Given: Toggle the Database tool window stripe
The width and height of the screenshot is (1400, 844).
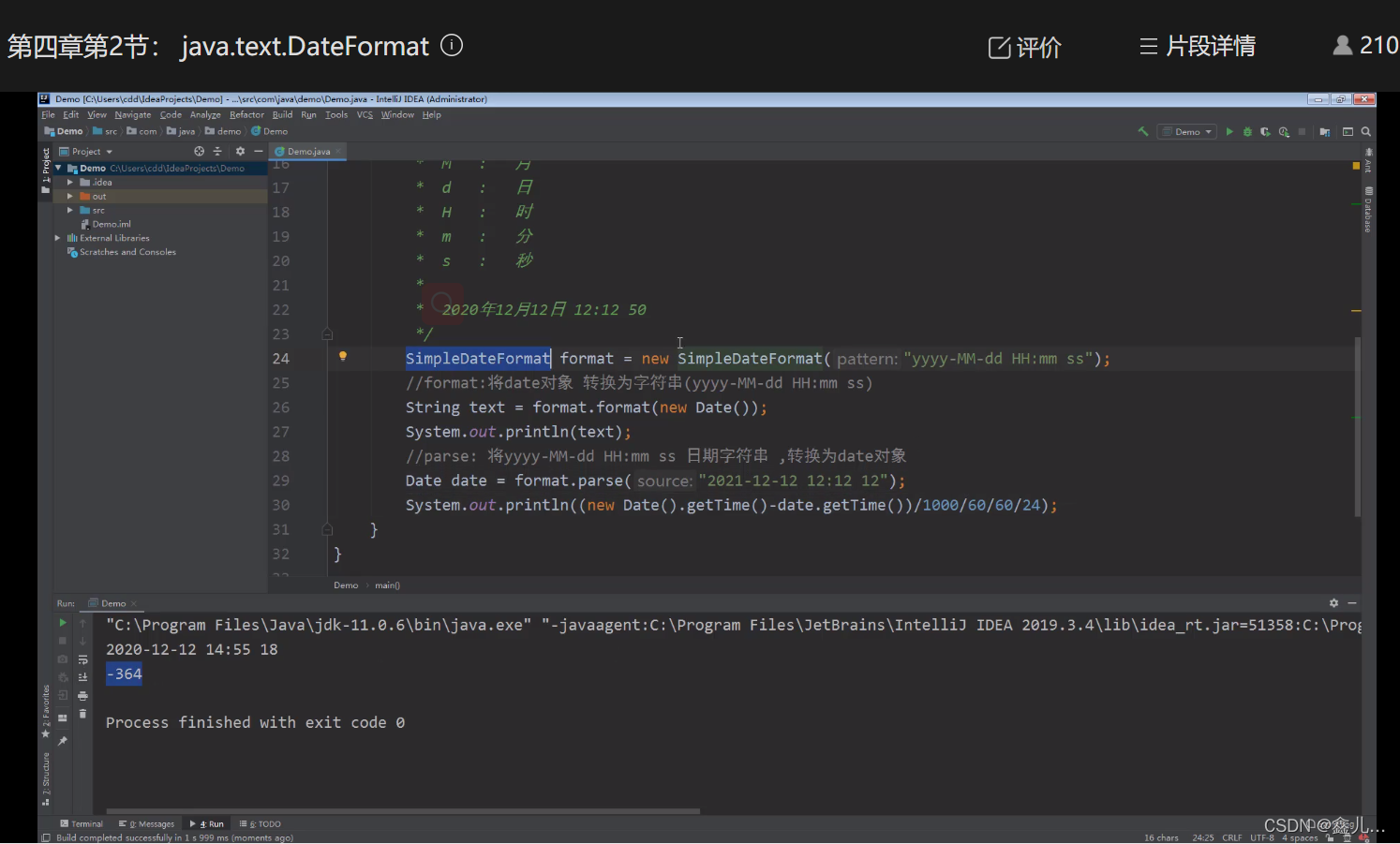Looking at the screenshot, I should tap(1368, 210).
